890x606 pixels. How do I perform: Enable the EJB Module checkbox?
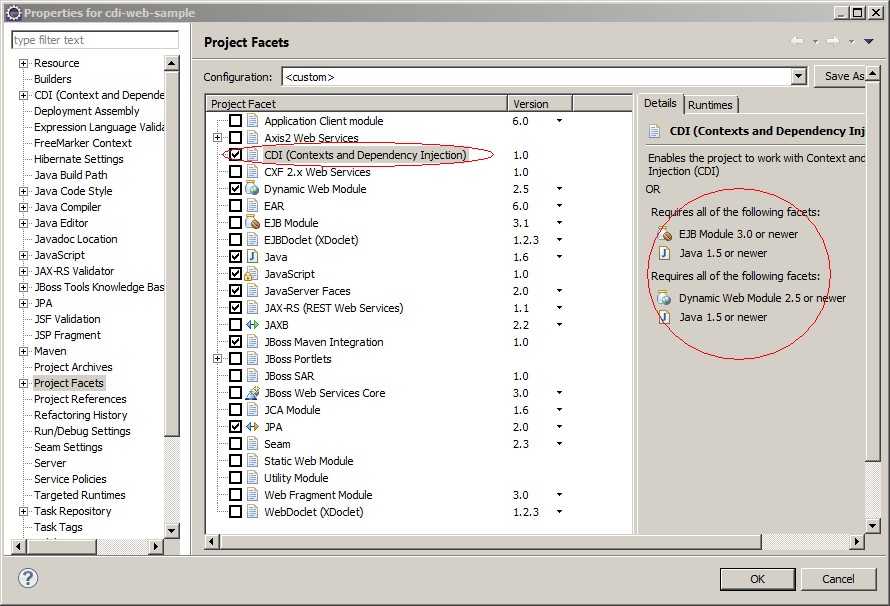coord(236,223)
